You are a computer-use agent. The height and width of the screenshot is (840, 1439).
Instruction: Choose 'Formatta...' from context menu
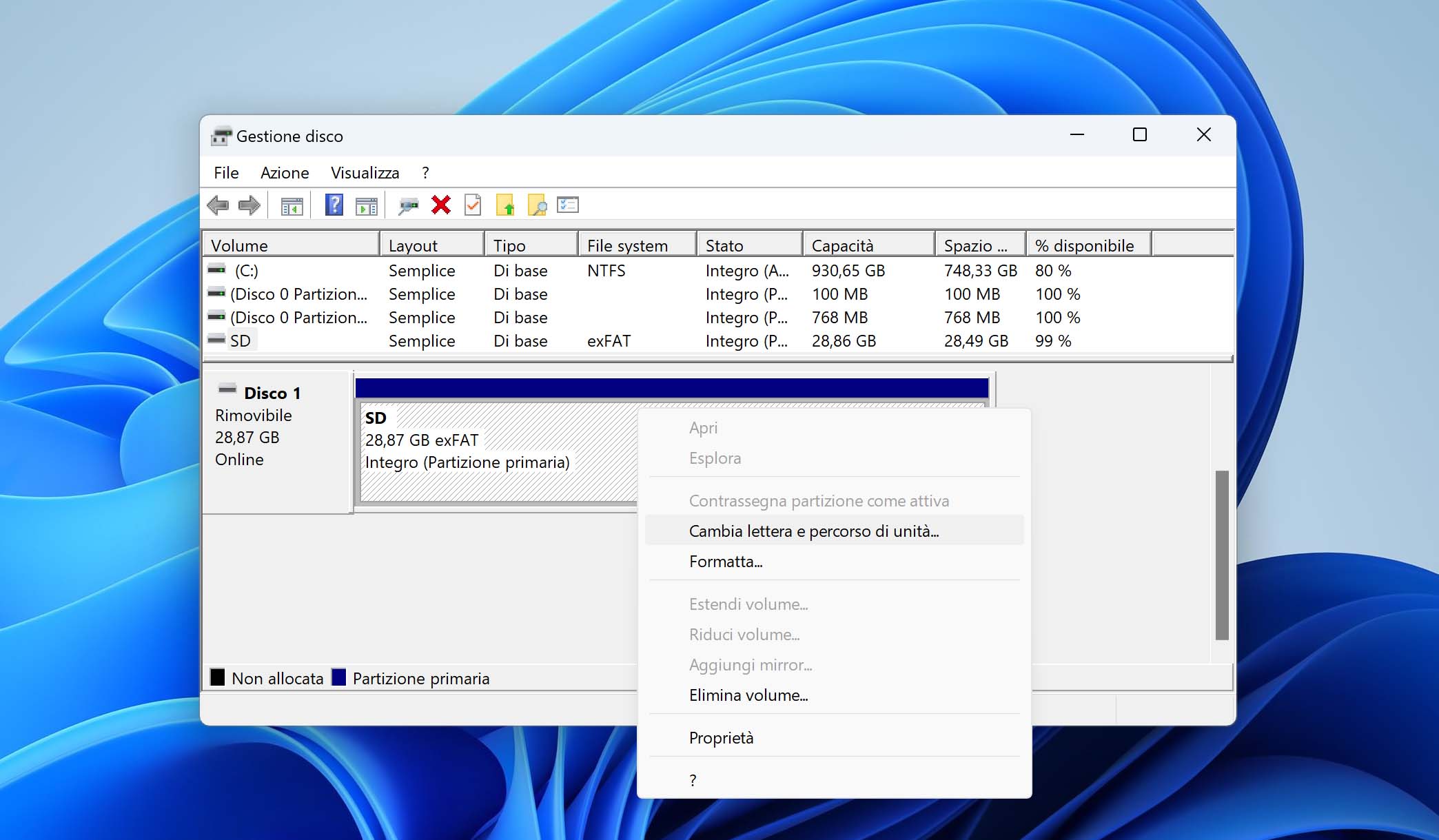(x=726, y=562)
